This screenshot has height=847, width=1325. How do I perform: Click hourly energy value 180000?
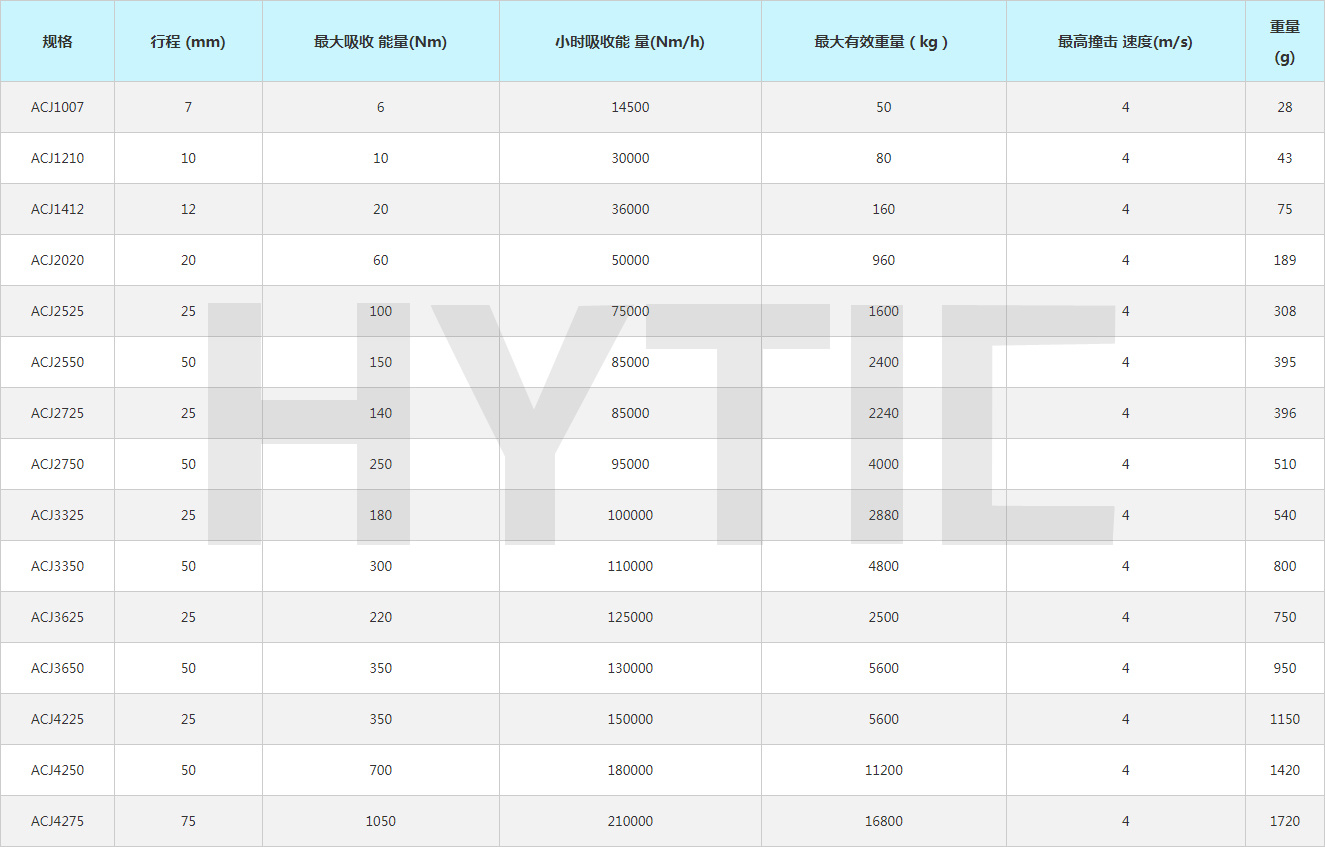point(630,770)
